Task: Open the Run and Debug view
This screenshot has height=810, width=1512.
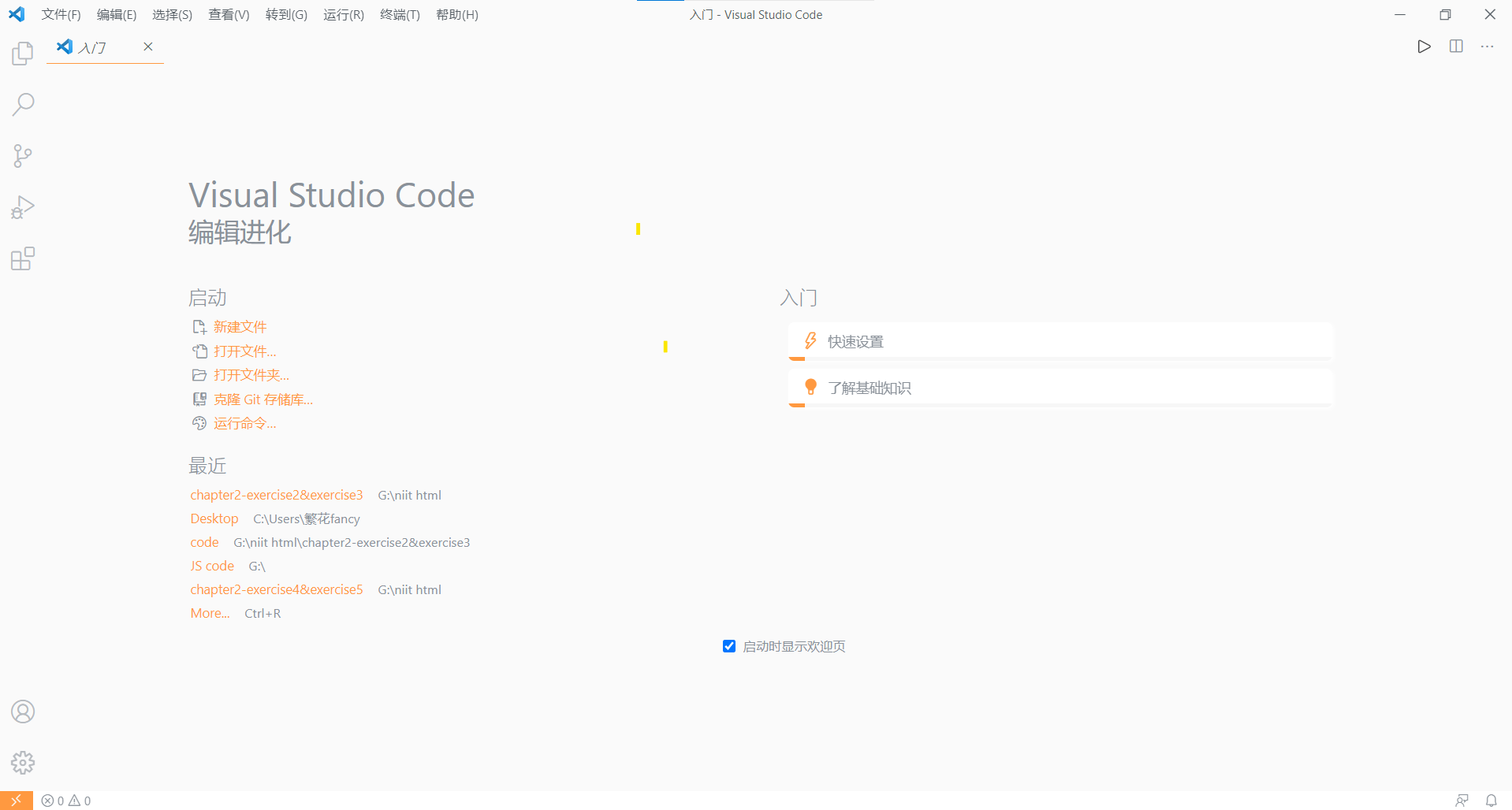Action: [23, 207]
